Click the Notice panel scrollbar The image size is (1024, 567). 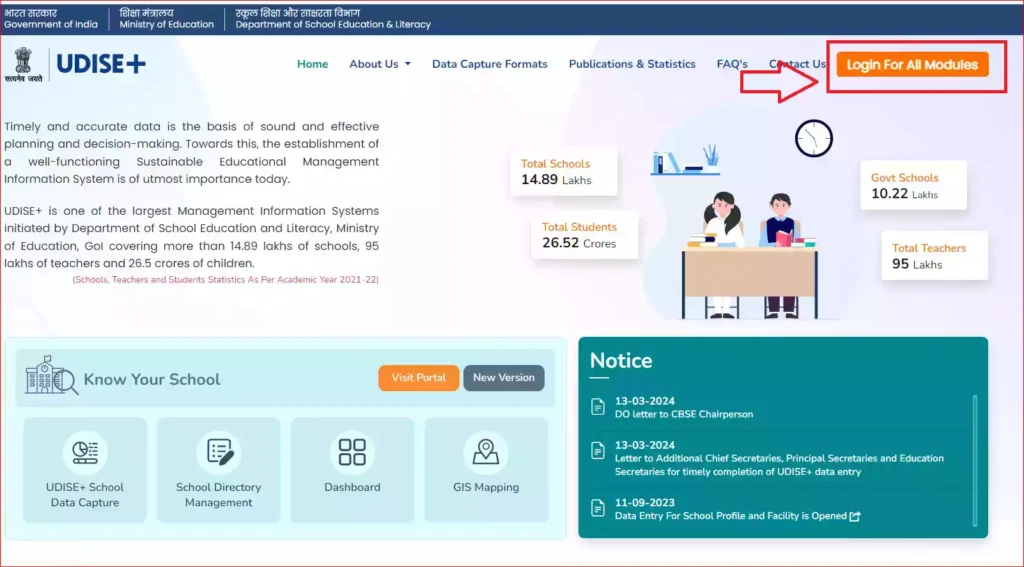(975, 460)
